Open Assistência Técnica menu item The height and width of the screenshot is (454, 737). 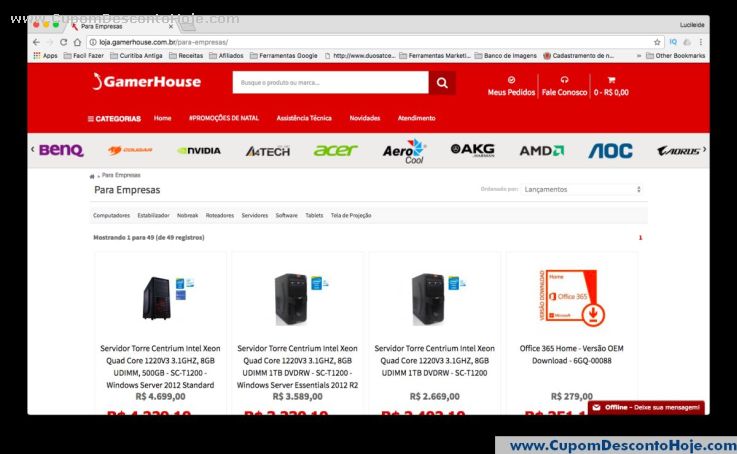point(304,118)
